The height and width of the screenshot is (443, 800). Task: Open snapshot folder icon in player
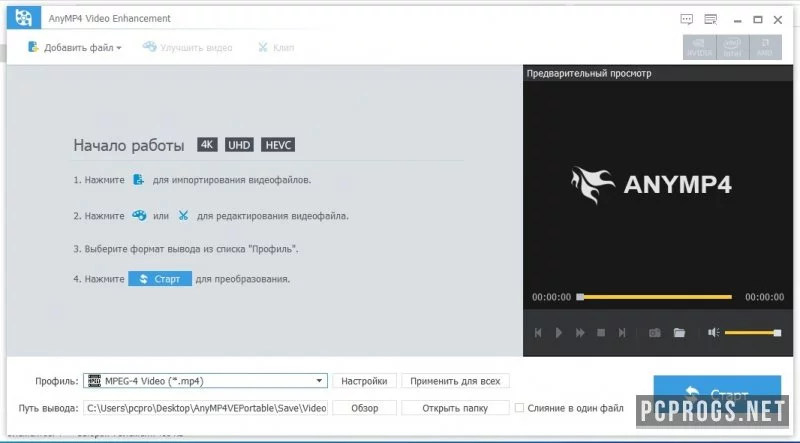(679, 333)
